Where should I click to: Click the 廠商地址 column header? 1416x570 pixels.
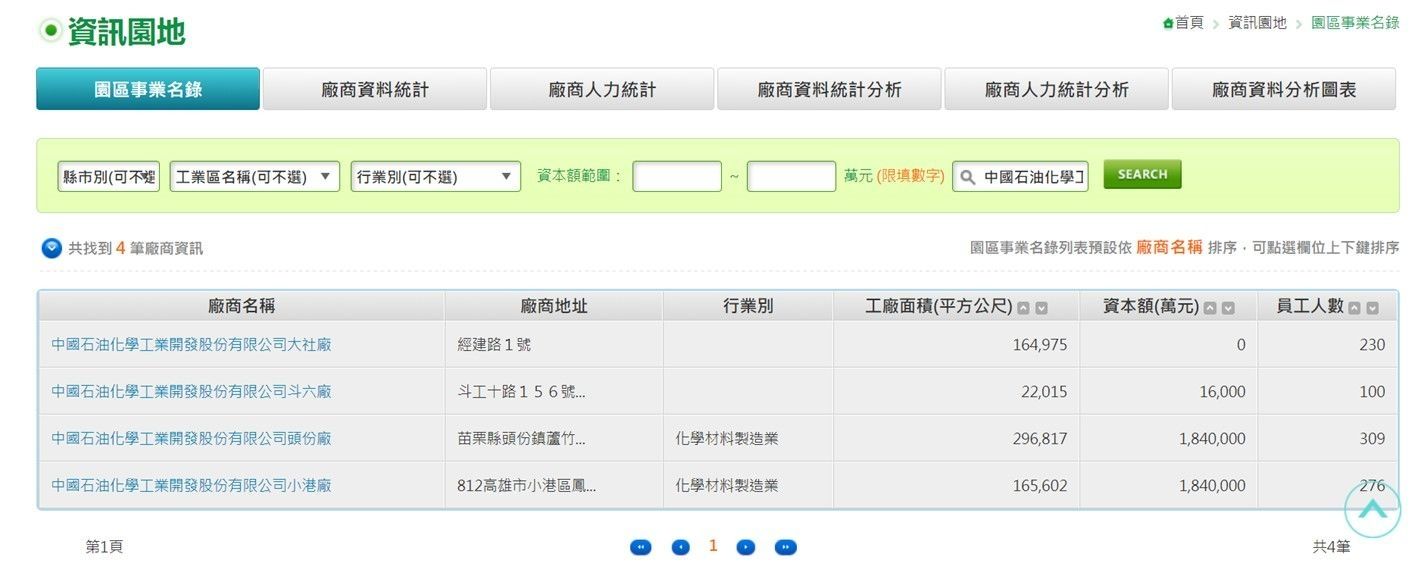point(554,306)
